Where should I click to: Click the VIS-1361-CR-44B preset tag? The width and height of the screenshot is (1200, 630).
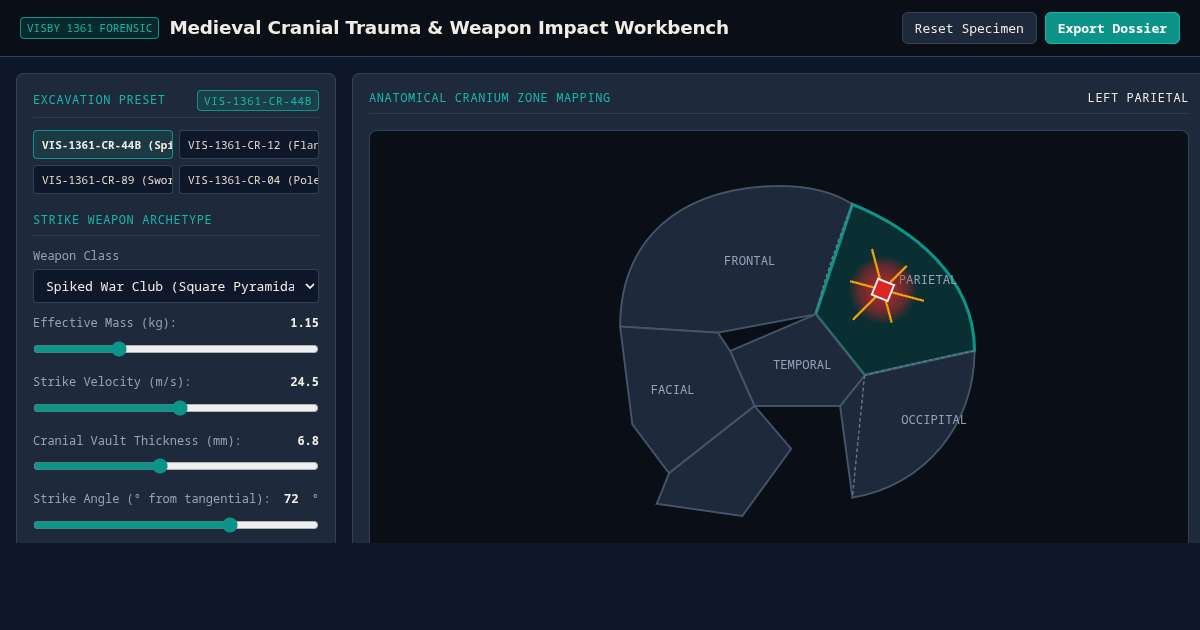(x=258, y=101)
